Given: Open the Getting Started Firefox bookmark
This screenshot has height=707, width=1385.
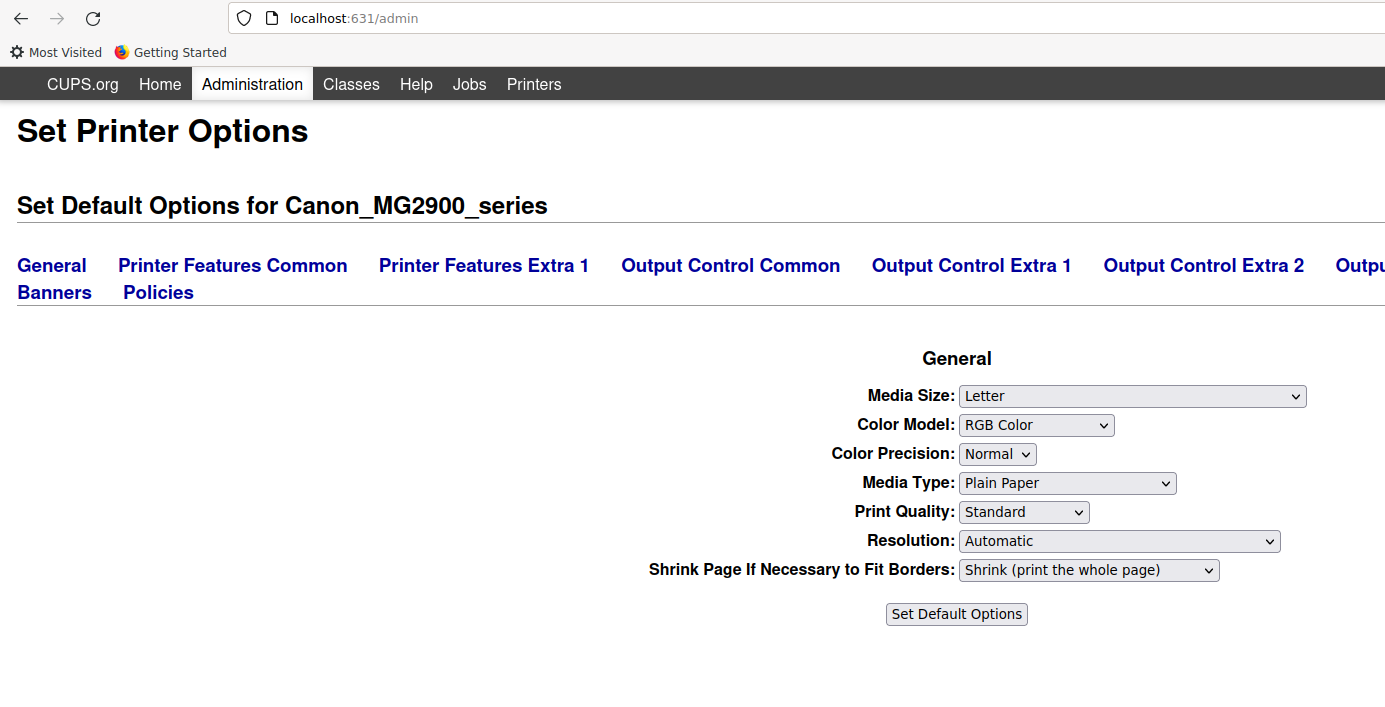Looking at the screenshot, I should (x=170, y=52).
